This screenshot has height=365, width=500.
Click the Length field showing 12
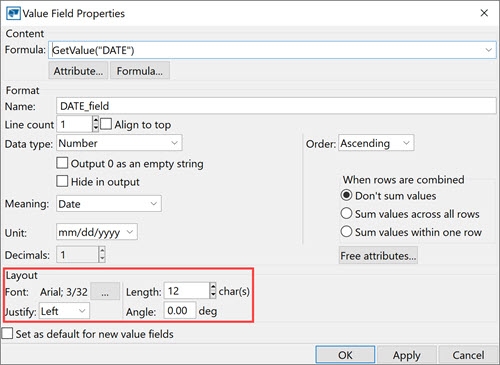pyautogui.click(x=187, y=291)
